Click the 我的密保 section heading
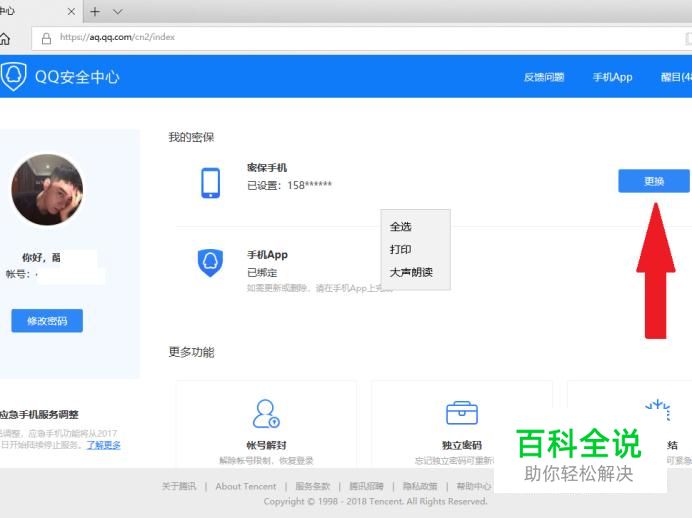The image size is (692, 518). coord(191,137)
